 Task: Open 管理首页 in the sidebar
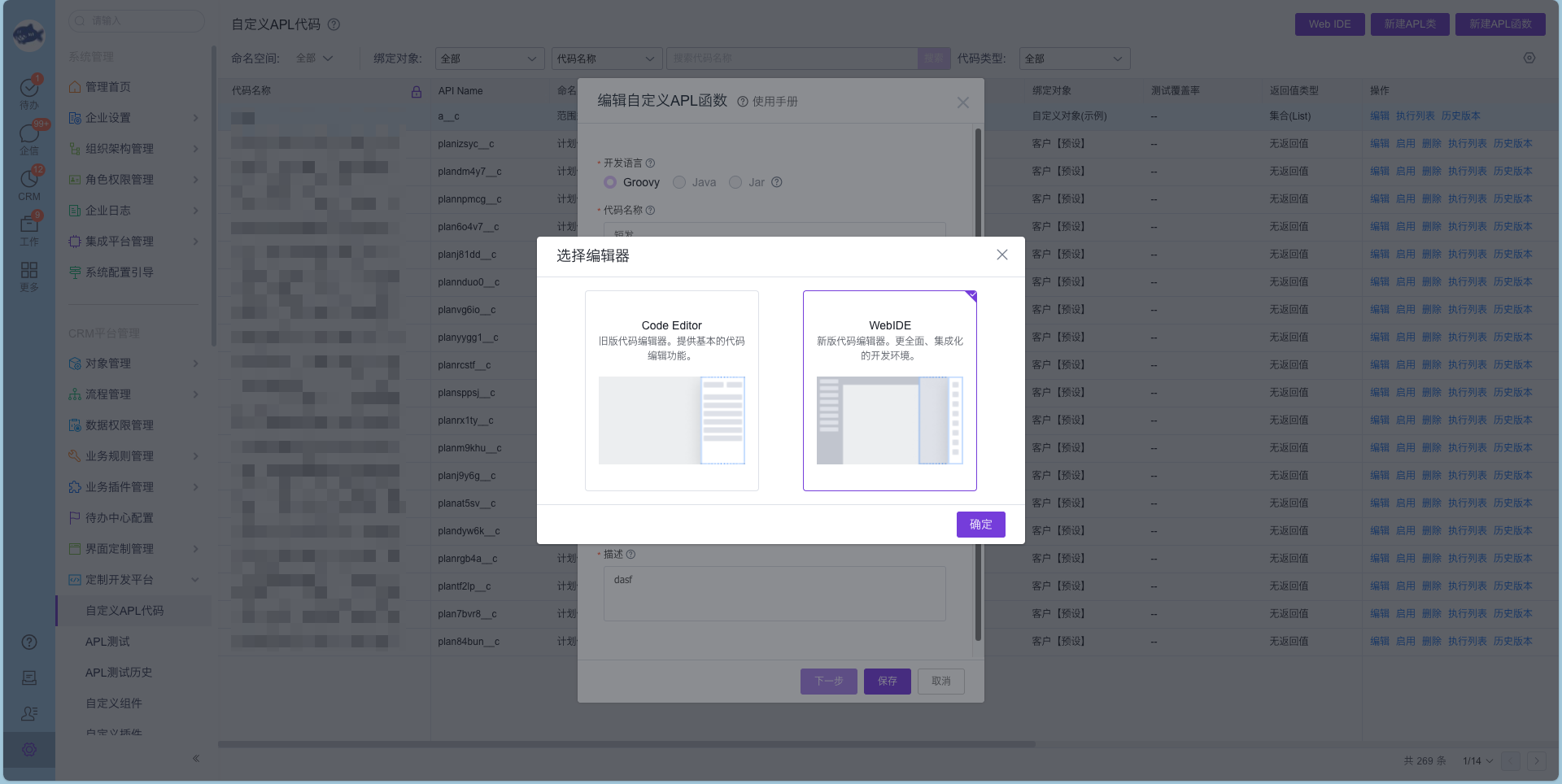[107, 87]
